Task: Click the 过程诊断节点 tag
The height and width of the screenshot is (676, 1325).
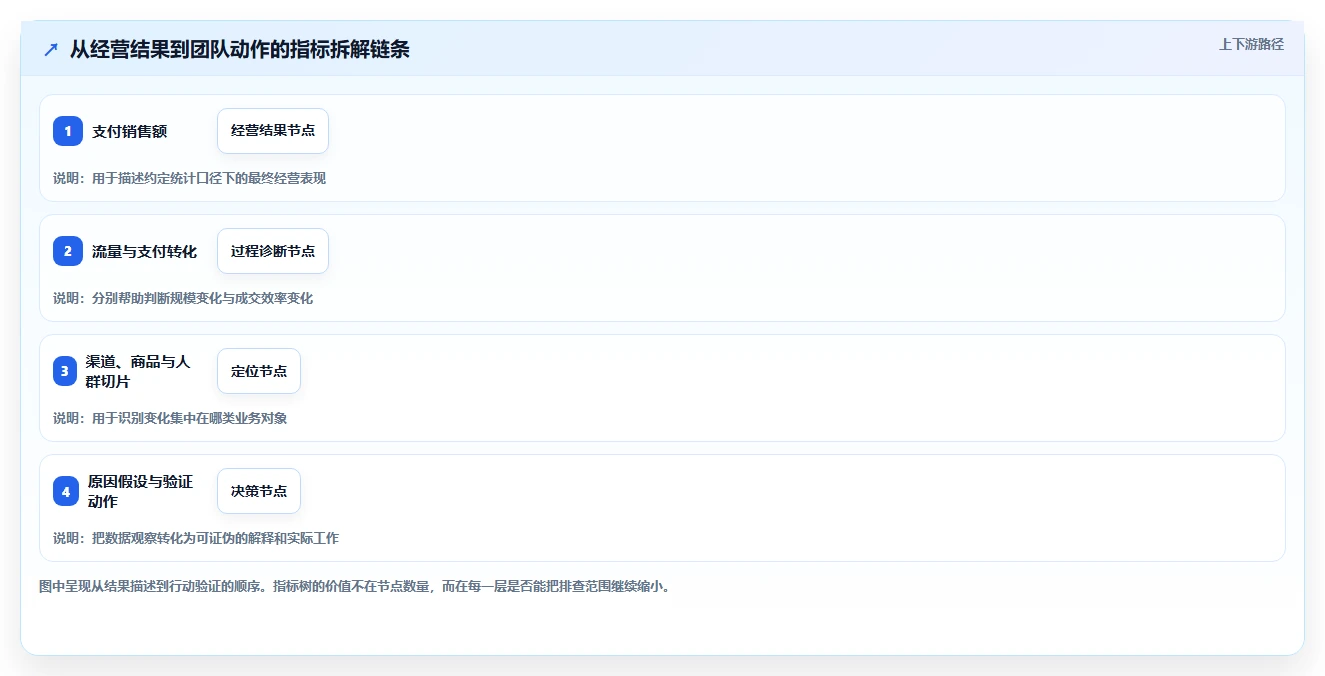Action: (273, 251)
